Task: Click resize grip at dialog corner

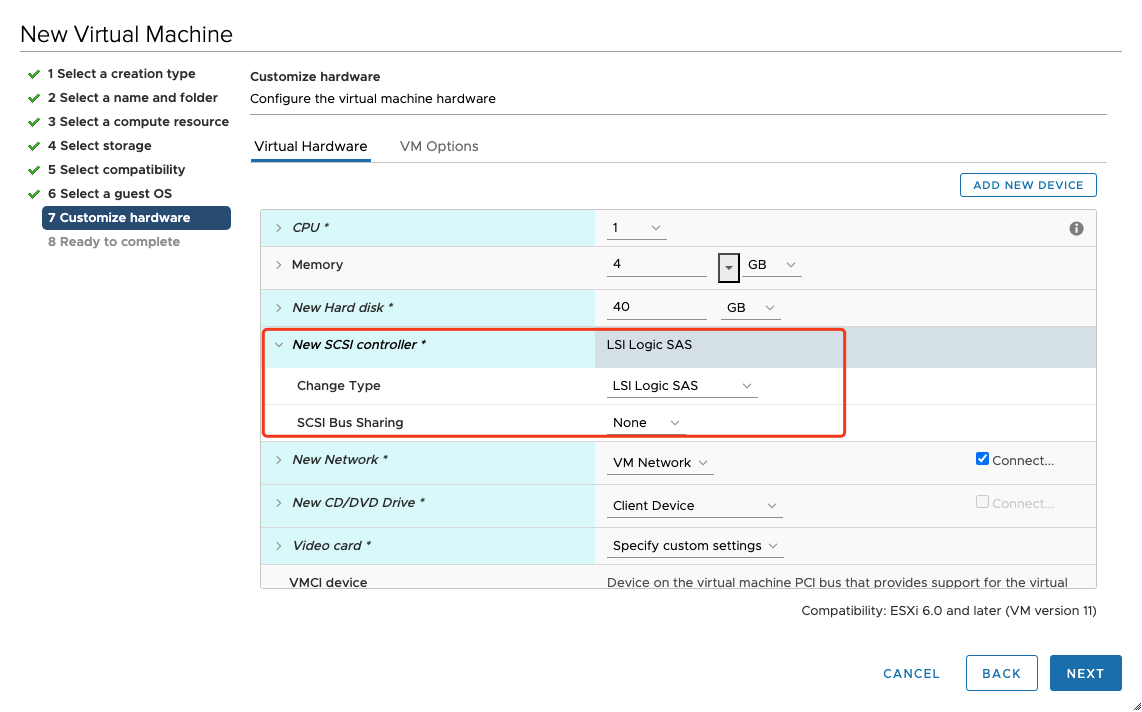Action: pos(1135,705)
